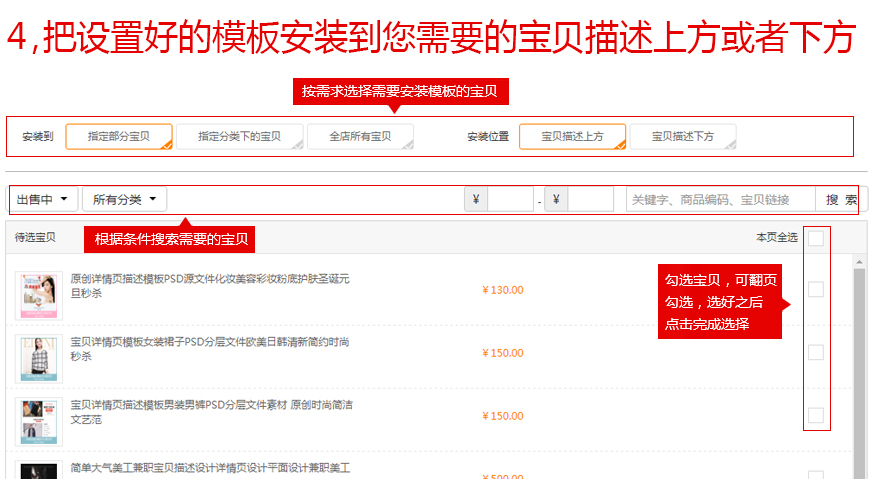
Task: Tick checkbox for 男装男裤 ¥150.00 item
Action: coord(816,416)
